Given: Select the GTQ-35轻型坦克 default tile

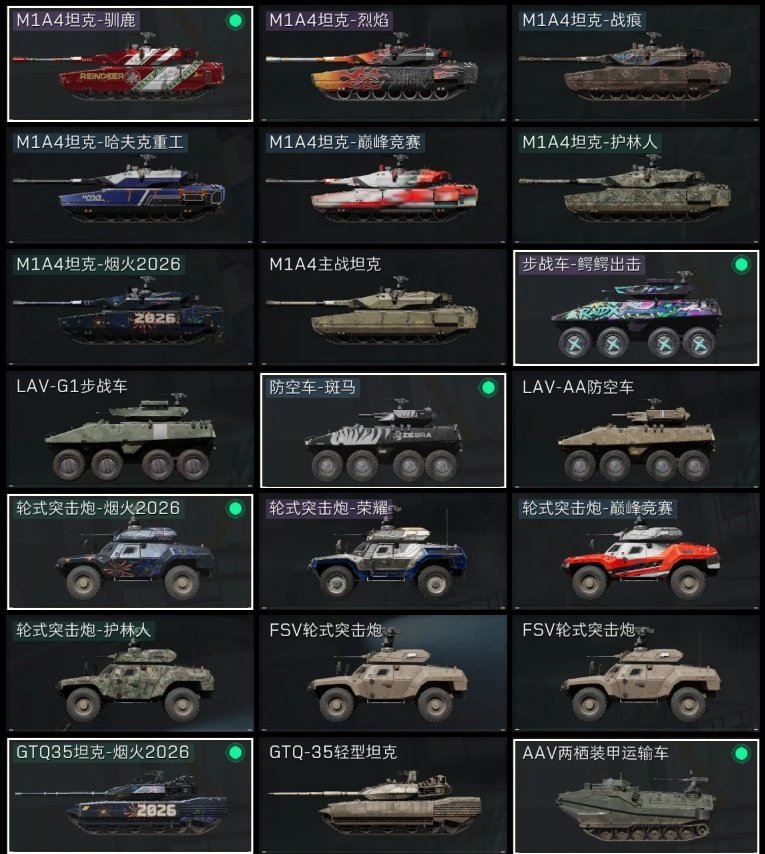Looking at the screenshot, I should coord(383,796).
